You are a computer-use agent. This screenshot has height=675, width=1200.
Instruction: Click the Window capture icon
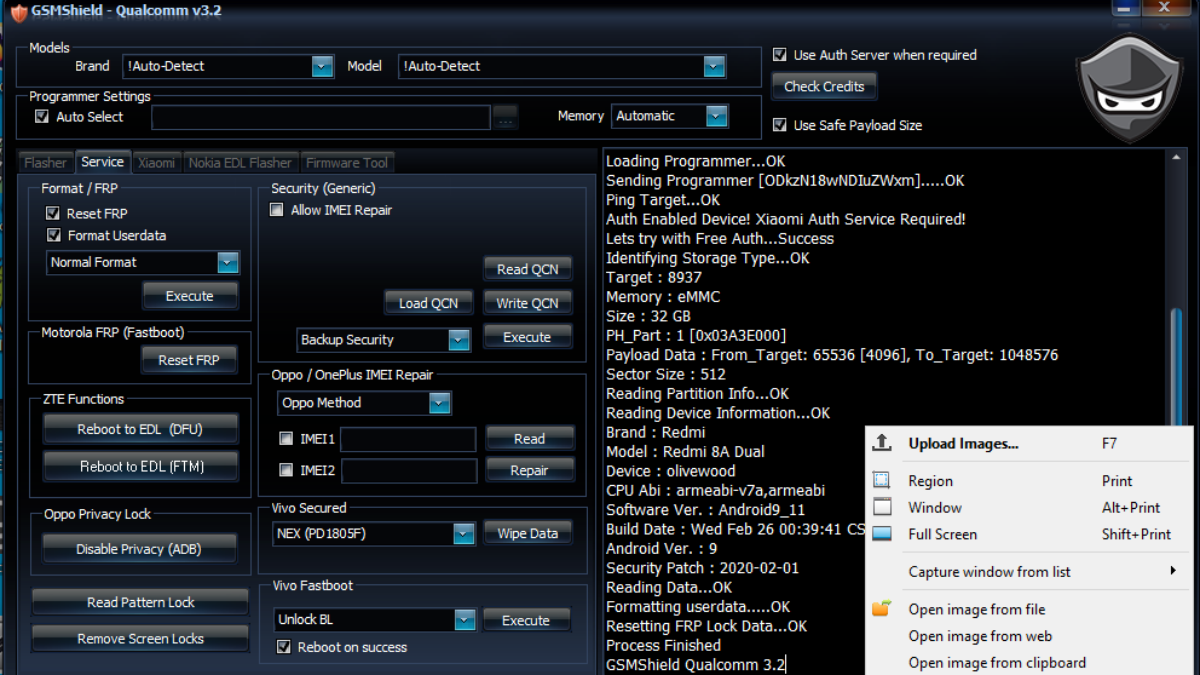click(x=881, y=507)
